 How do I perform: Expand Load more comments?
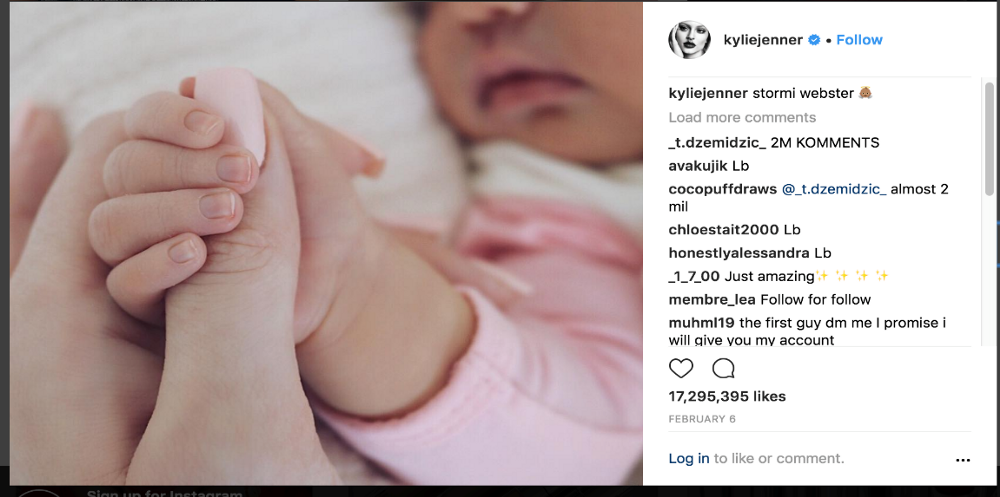pos(742,117)
